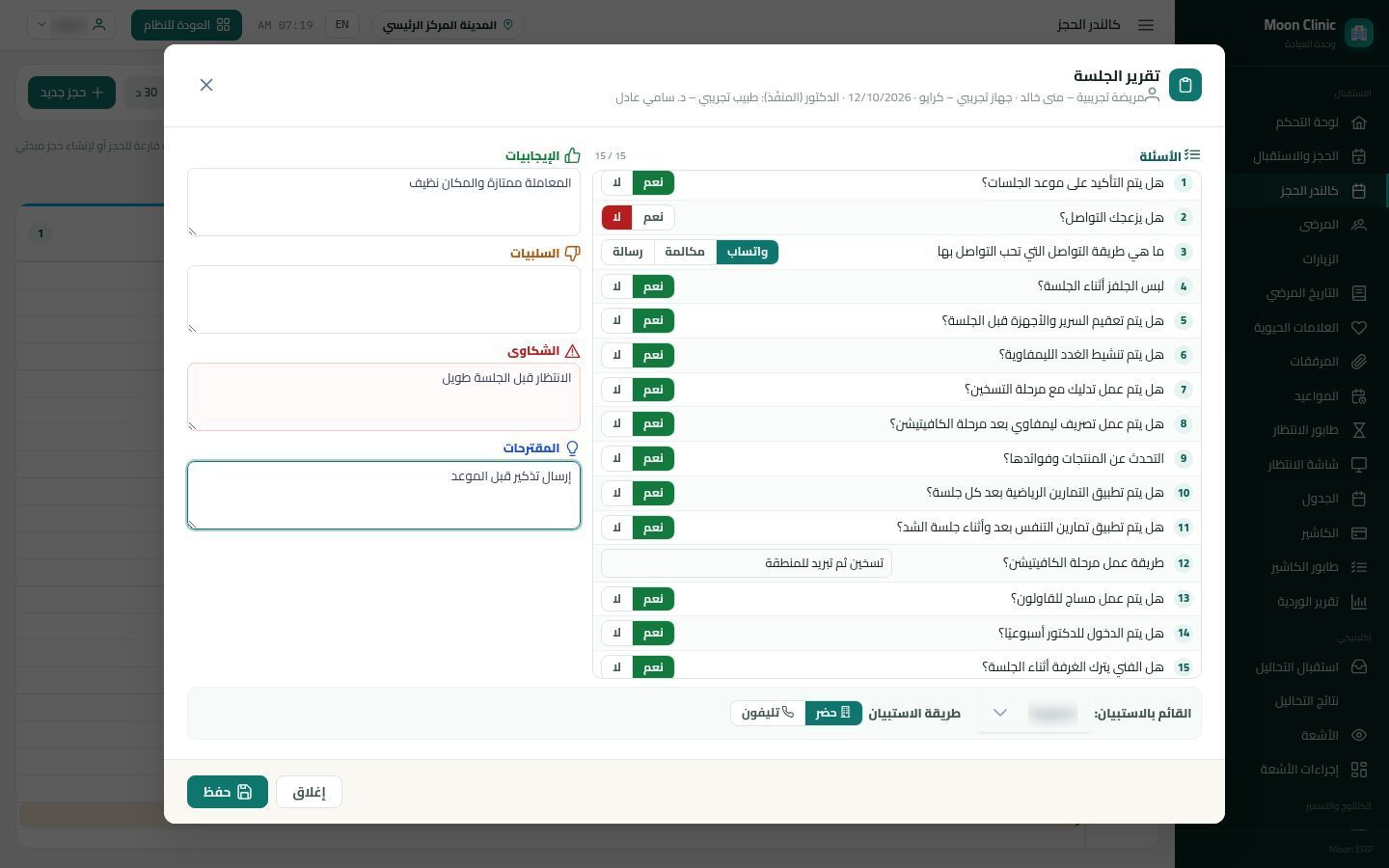Click the thumbs-up icon next to الإيجابيات

573,155
